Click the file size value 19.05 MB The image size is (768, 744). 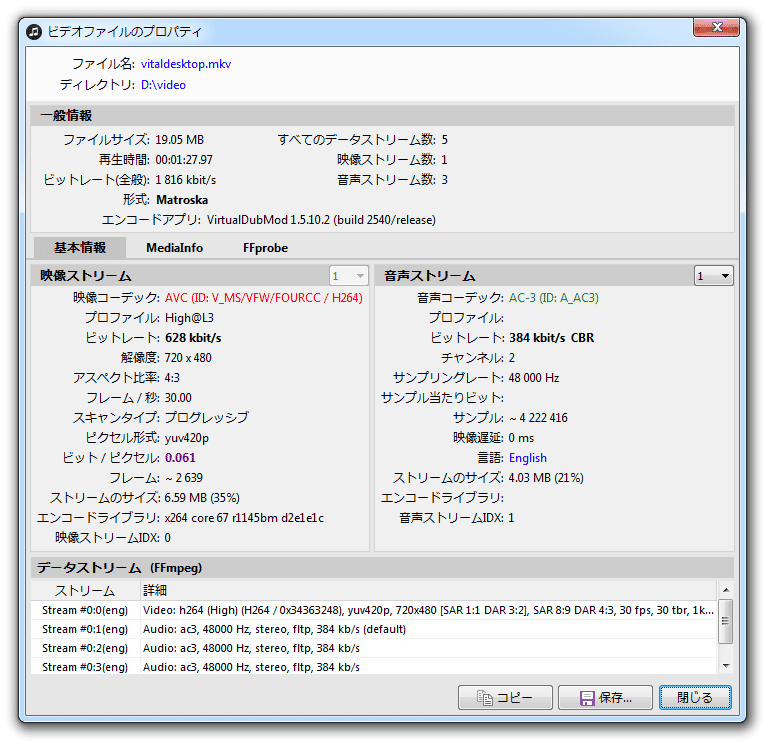179,140
